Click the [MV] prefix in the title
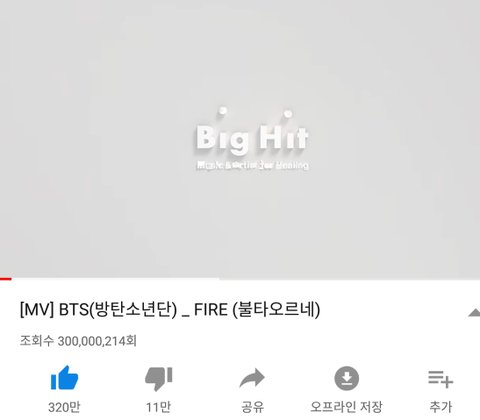Image resolution: width=480 pixels, height=420 pixels. click(37, 310)
